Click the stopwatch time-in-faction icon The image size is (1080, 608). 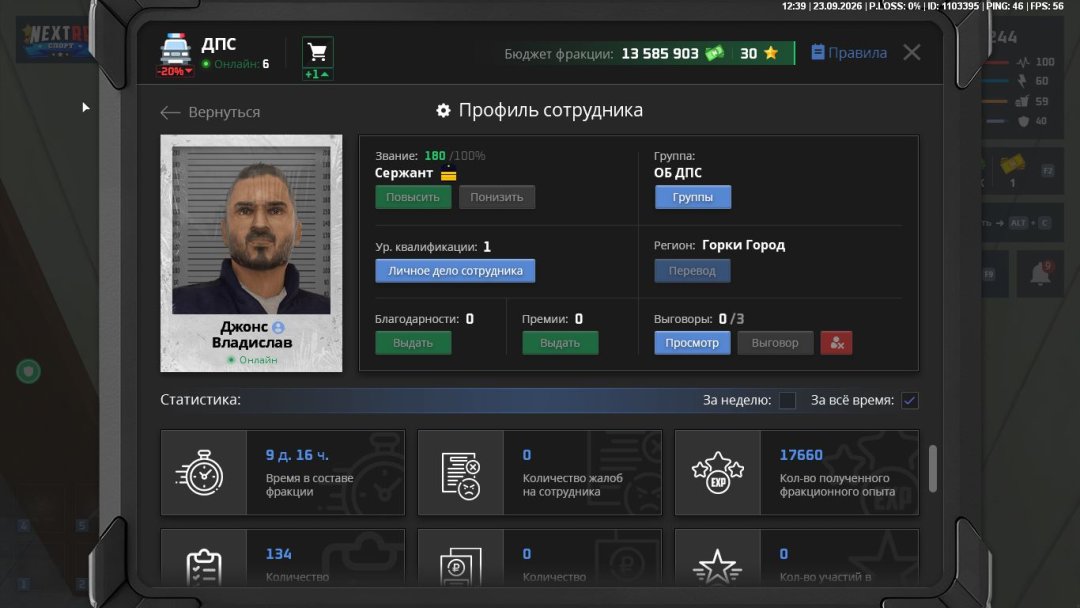[x=201, y=472]
